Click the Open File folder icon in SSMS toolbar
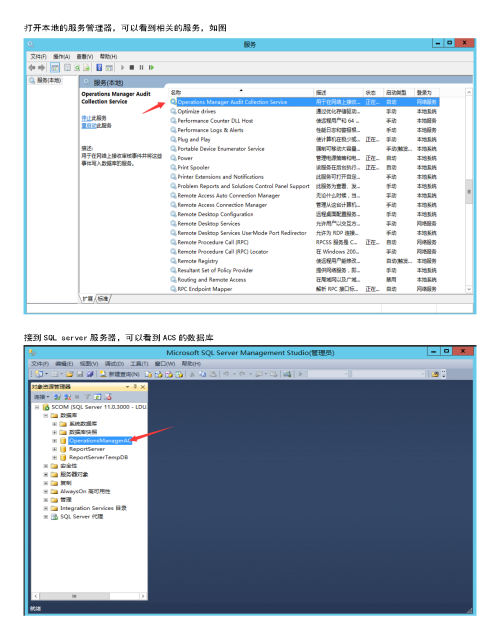 click(x=69, y=374)
